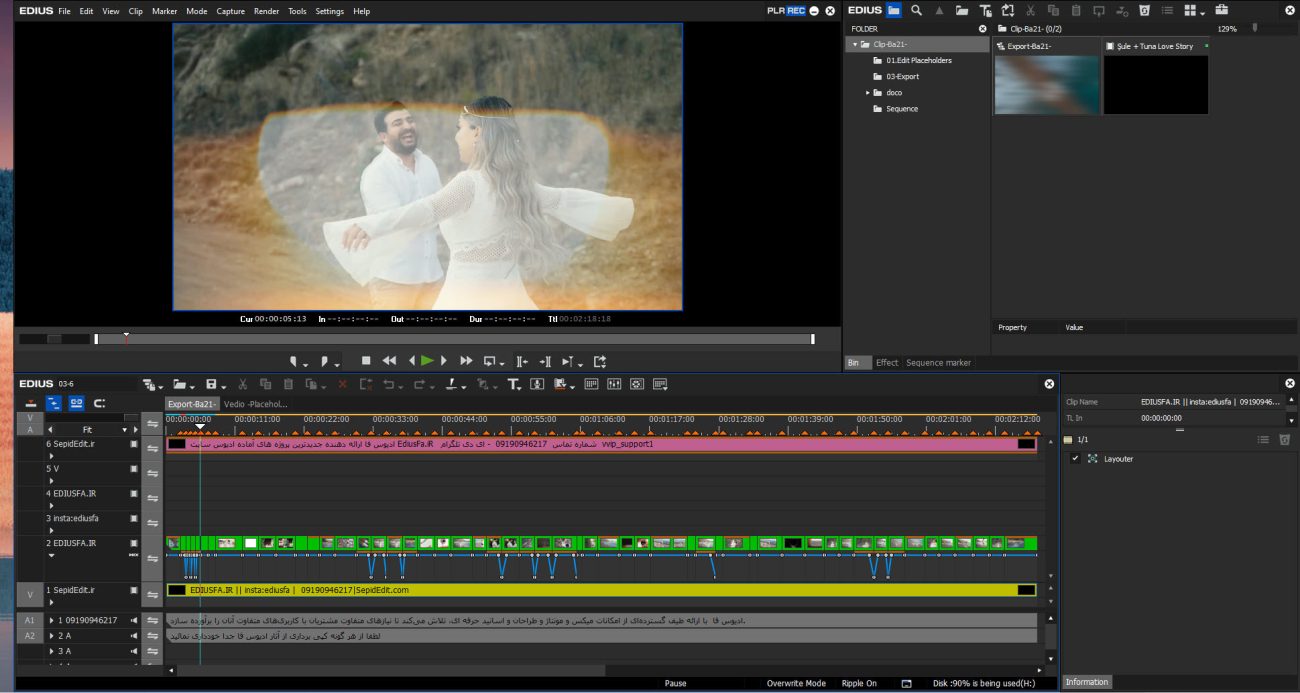The width and height of the screenshot is (1300, 693).
Task: Toggle insert/overwrite mode icon
Action: [x=30, y=403]
